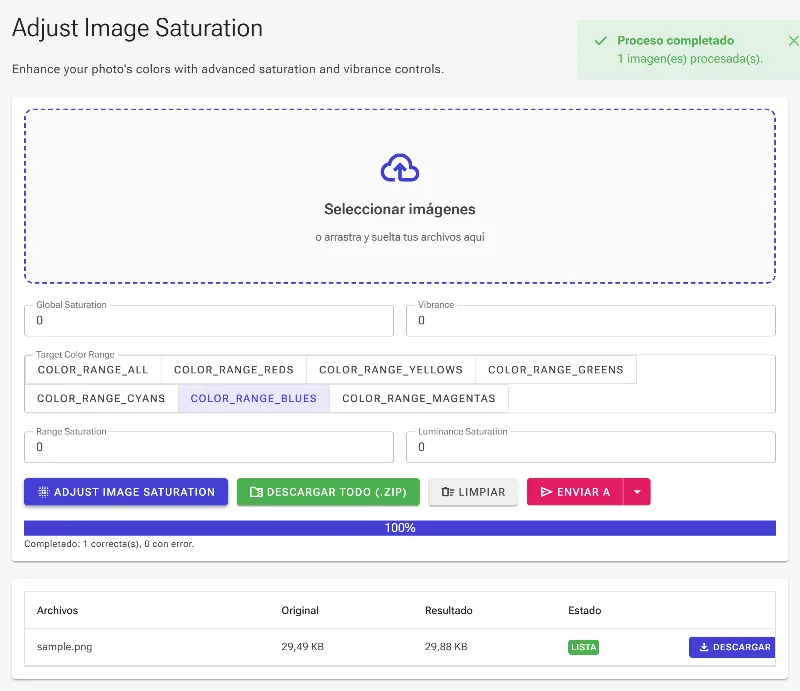
Task: Click the Limpiar button
Action: (473, 491)
